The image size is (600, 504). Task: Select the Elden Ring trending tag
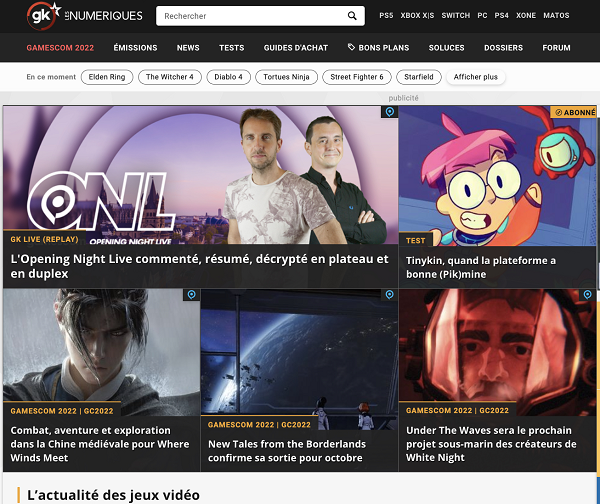(107, 77)
